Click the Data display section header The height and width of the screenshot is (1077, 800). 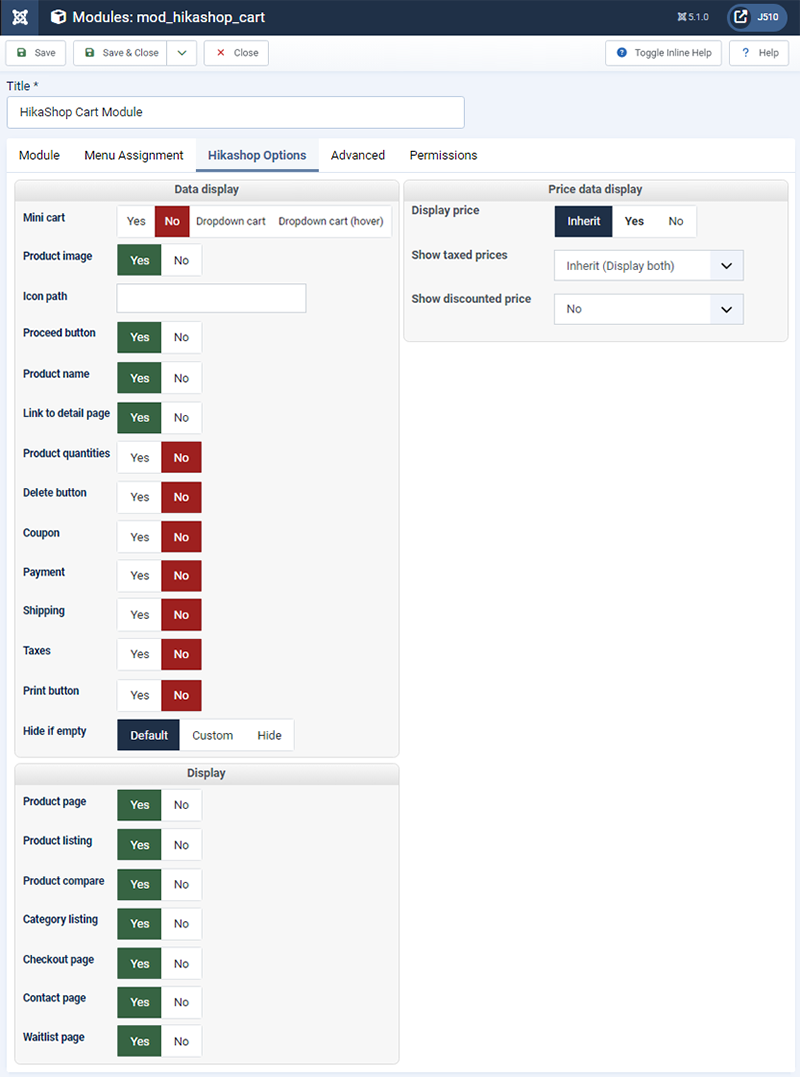(x=207, y=190)
